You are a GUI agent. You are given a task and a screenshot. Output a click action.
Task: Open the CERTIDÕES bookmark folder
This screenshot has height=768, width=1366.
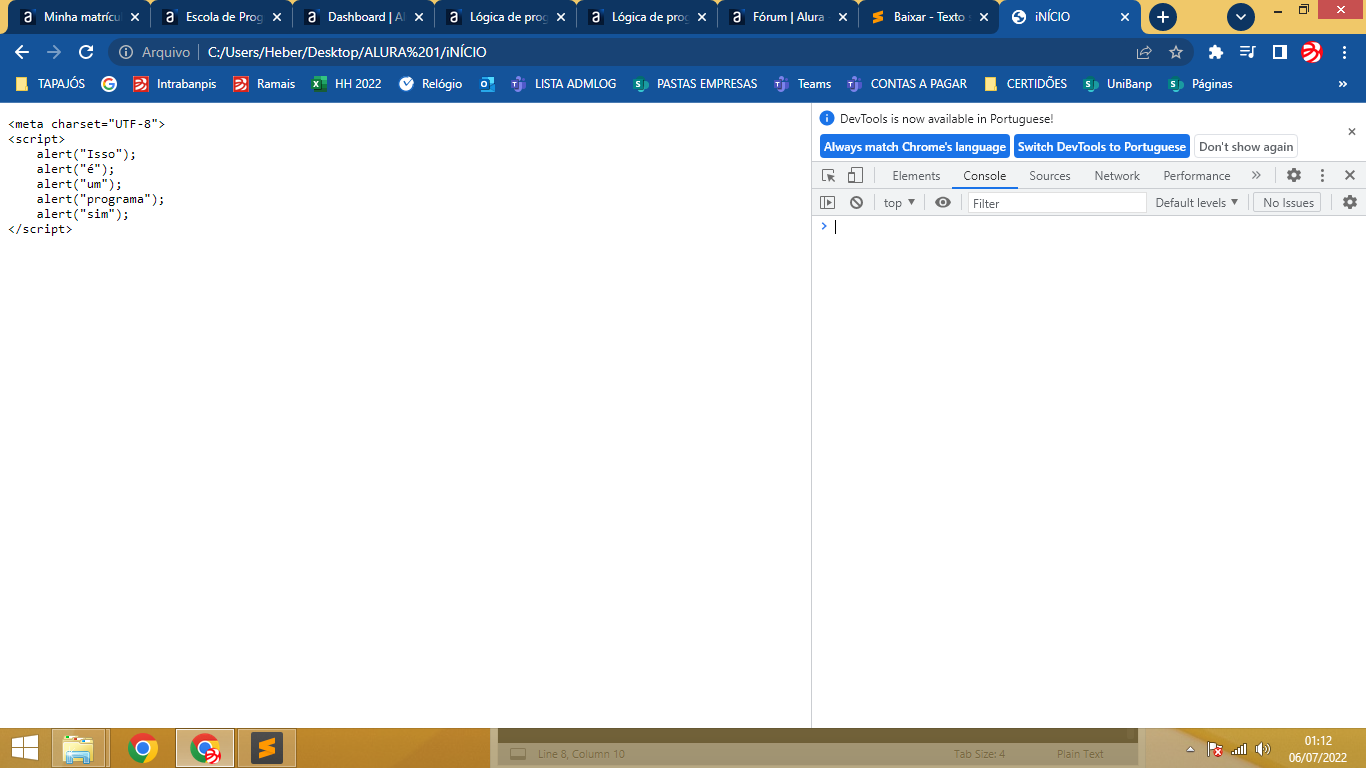(1026, 84)
